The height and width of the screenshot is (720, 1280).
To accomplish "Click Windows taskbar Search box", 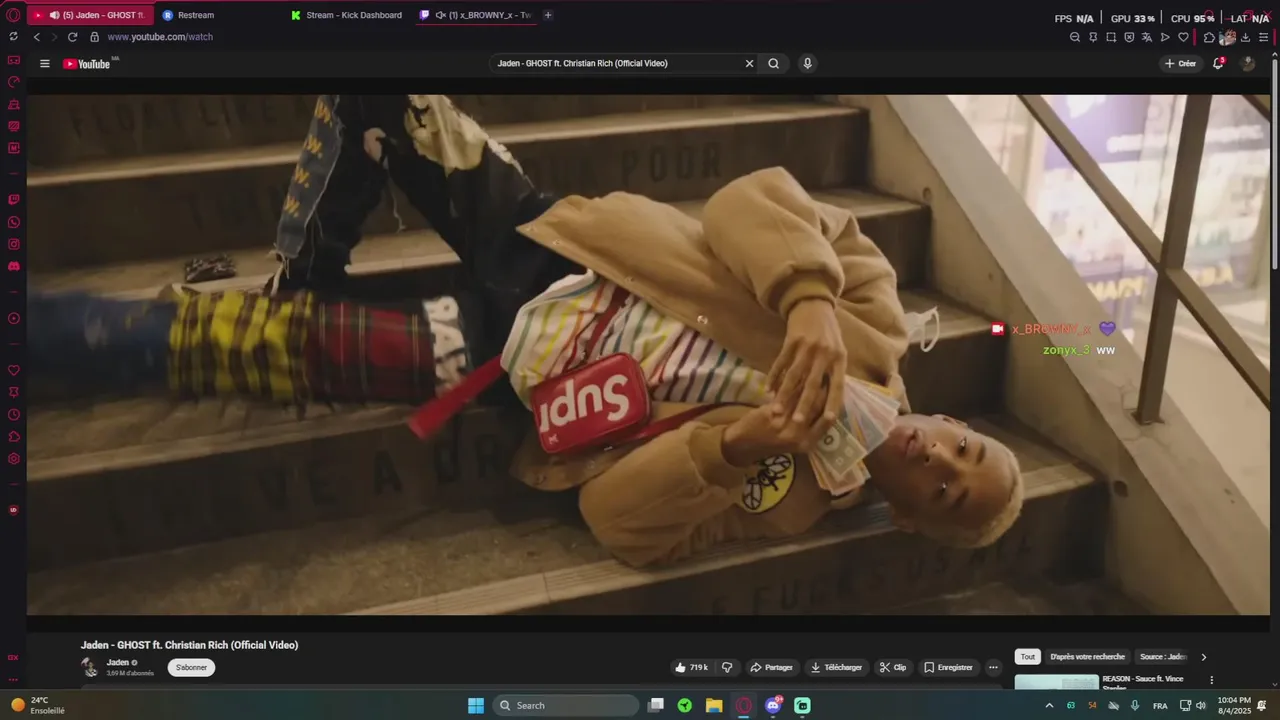I will coord(566,705).
